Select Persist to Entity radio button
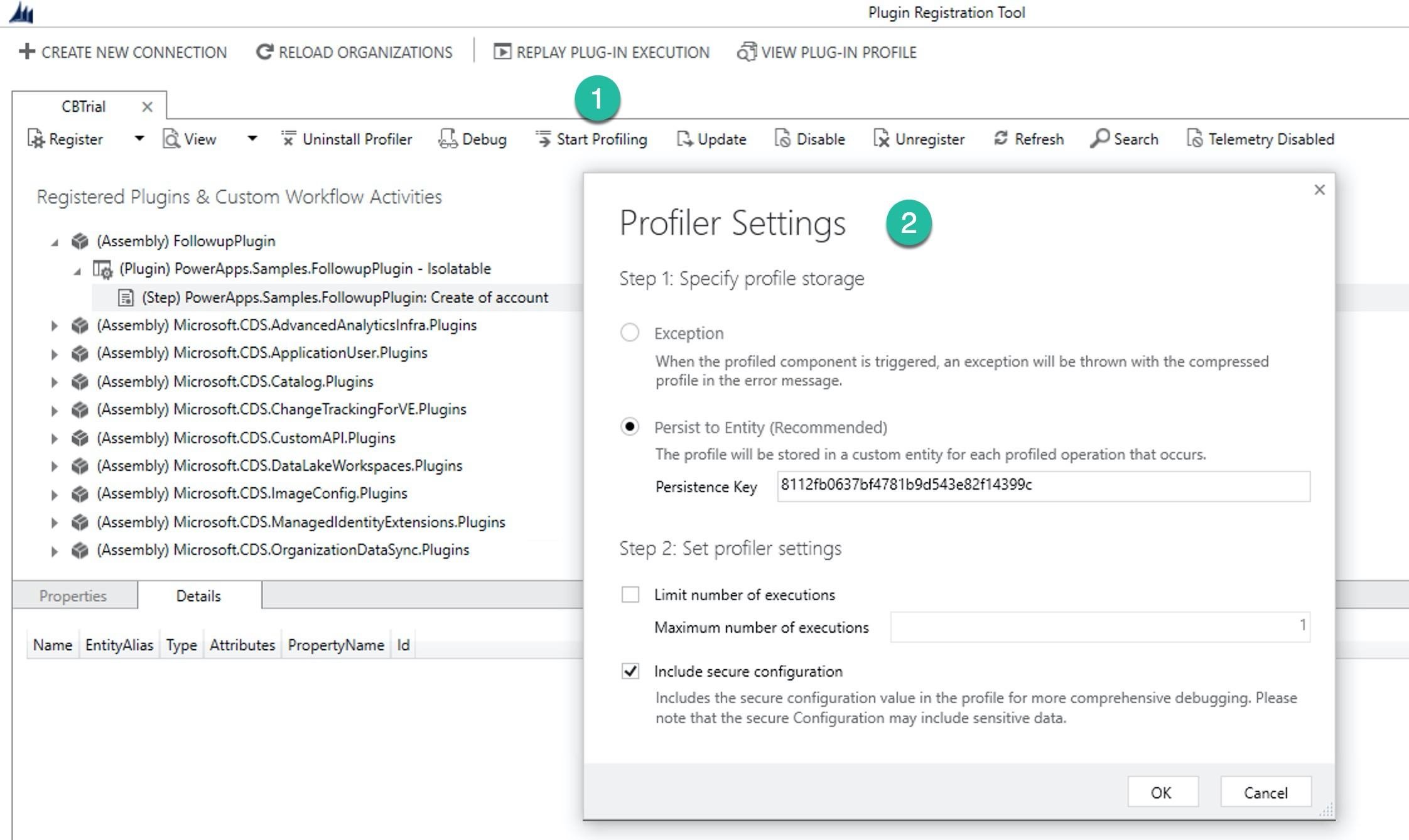Viewport: 1409px width, 840px height. [630, 427]
